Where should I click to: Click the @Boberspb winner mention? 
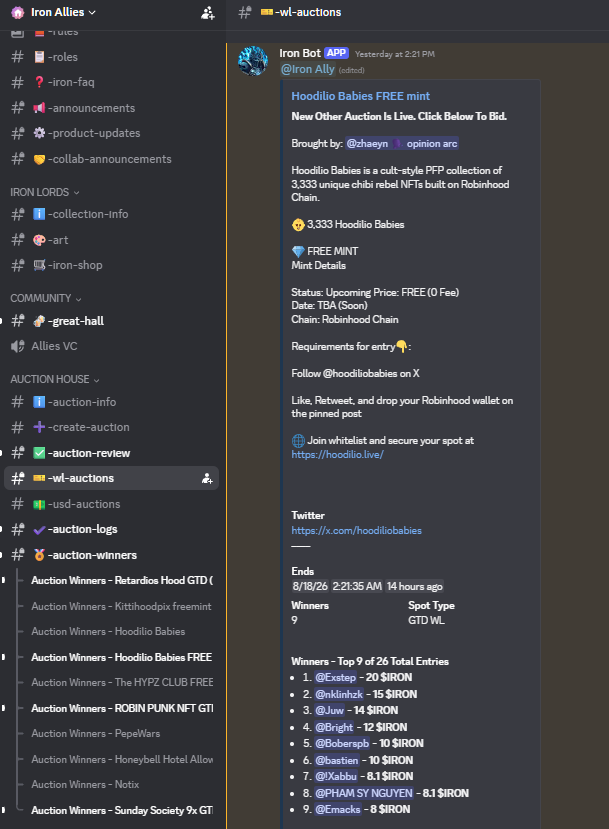pyautogui.click(x=342, y=744)
